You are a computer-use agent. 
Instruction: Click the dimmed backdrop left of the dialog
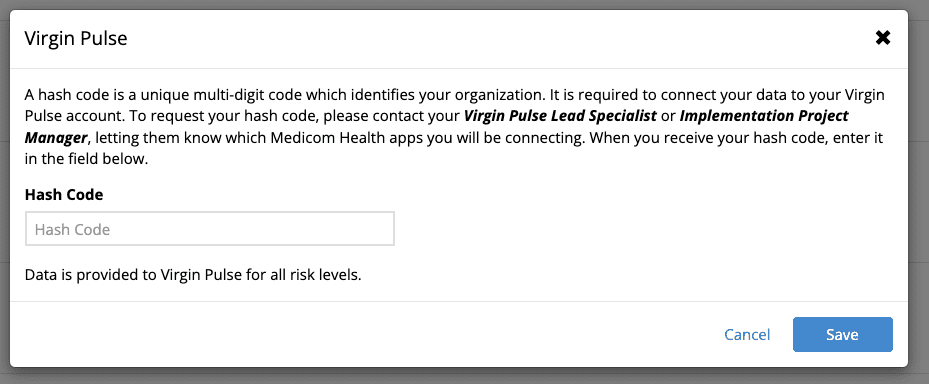pos(5,190)
